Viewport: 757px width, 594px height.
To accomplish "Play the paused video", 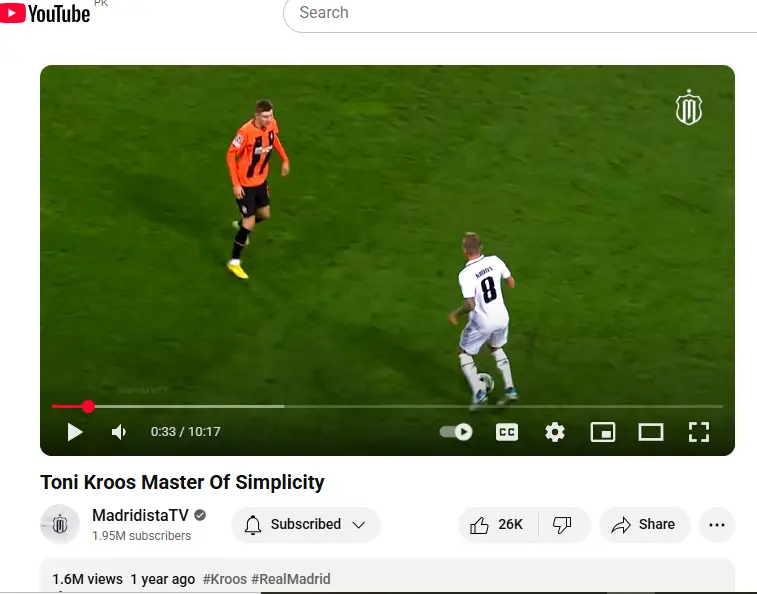I will [x=75, y=432].
